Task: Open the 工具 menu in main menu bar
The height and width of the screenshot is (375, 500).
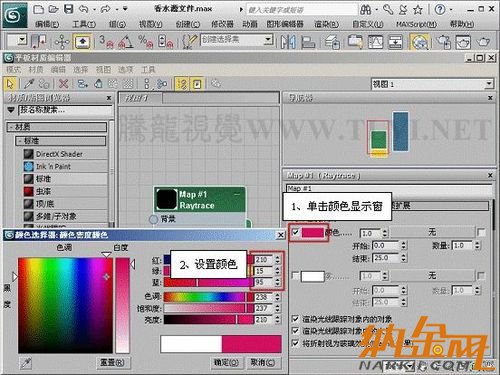Action: (x=84, y=24)
